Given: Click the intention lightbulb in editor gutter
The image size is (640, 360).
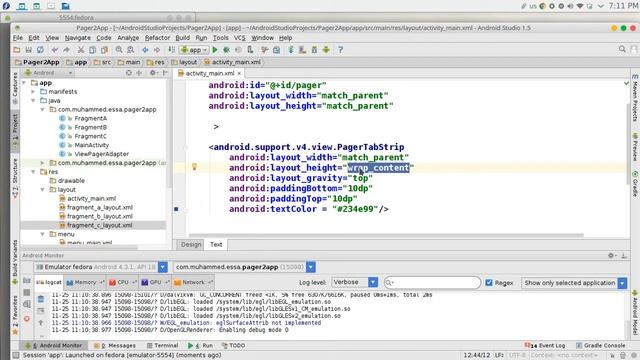Looking at the screenshot, I should click(194, 167).
